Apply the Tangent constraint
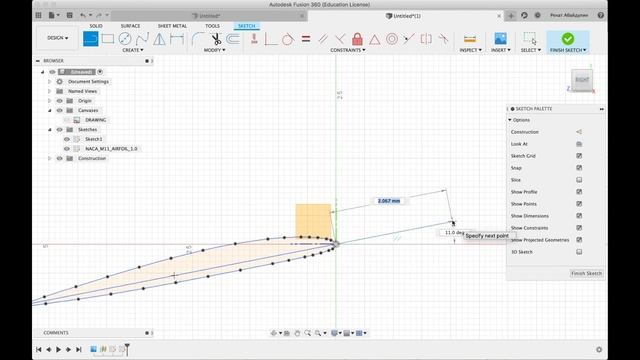 point(288,39)
